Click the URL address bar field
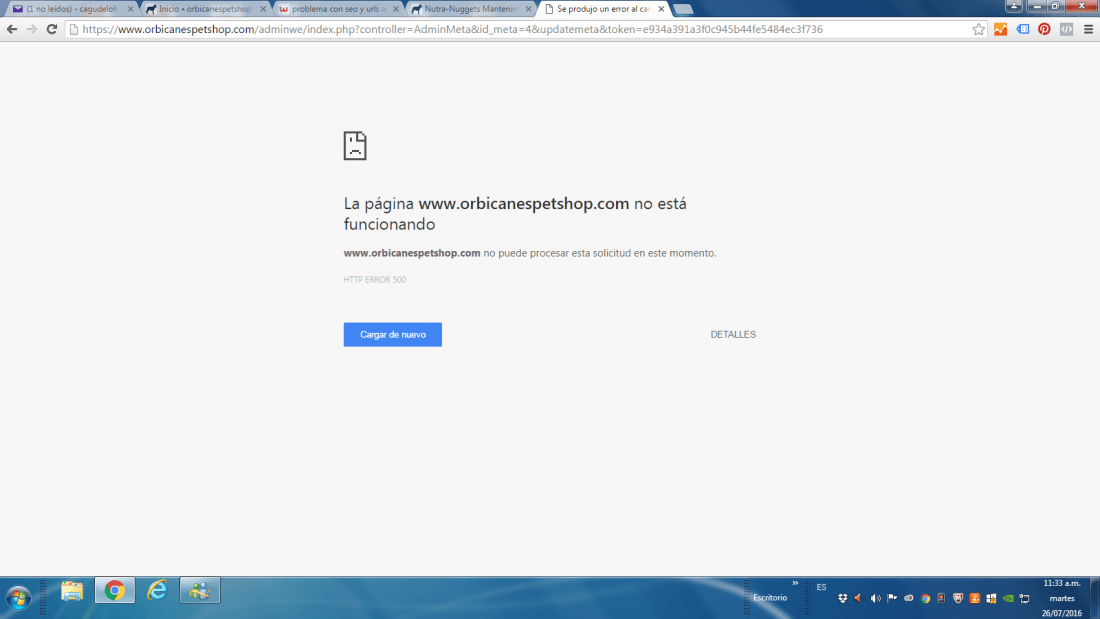Screen dimensions: 1100x619 point(526,29)
